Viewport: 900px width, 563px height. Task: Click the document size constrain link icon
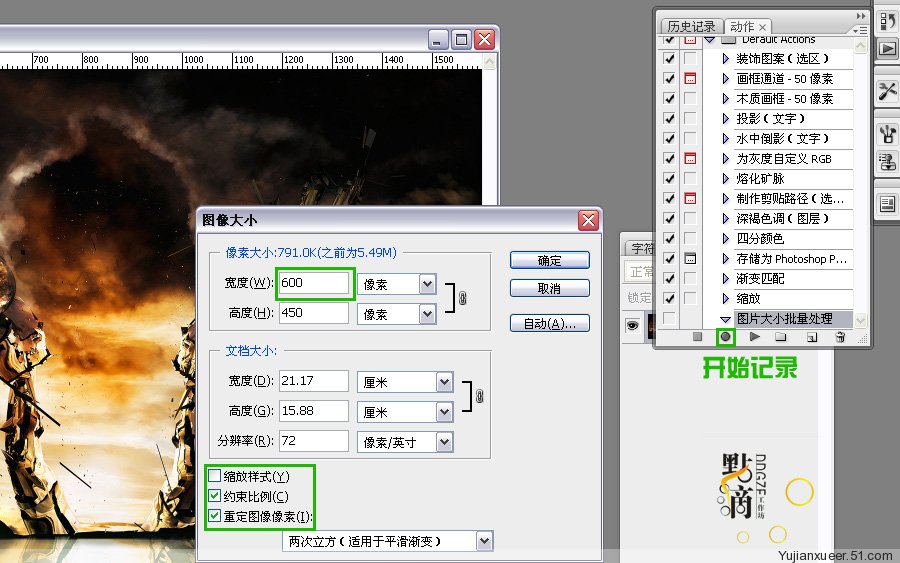click(x=480, y=396)
